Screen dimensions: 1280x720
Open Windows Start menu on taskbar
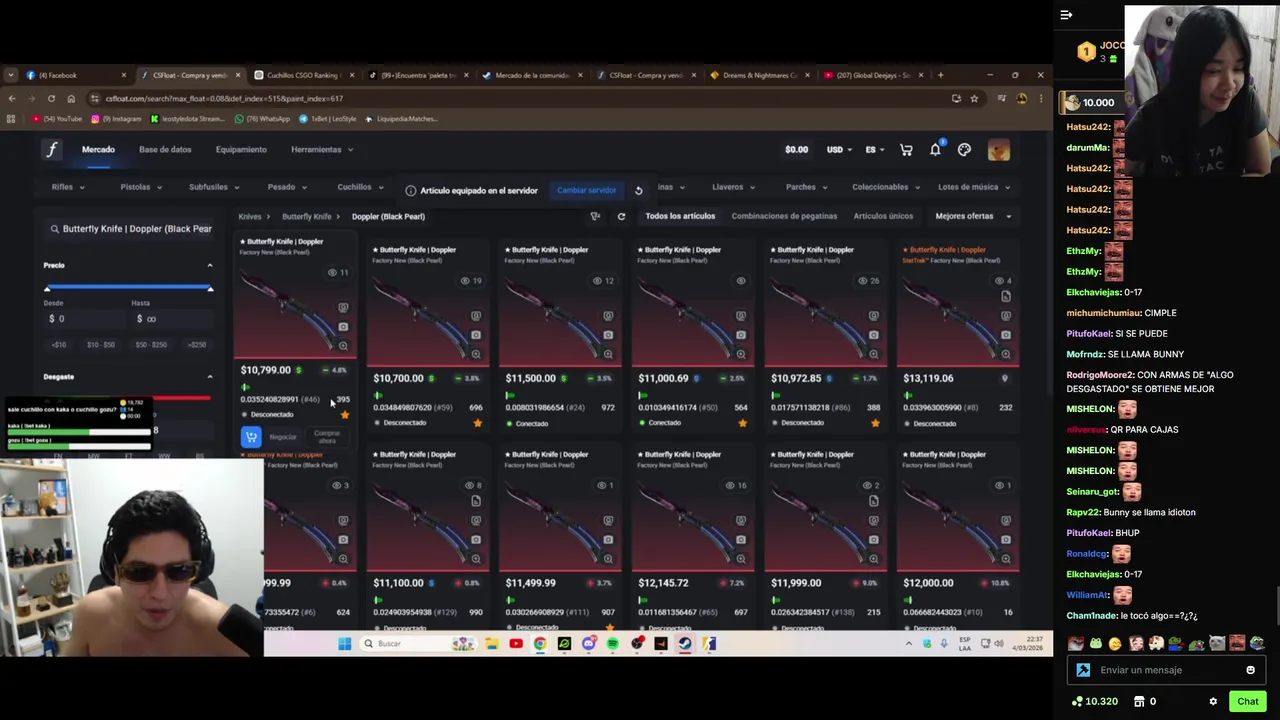coord(345,644)
